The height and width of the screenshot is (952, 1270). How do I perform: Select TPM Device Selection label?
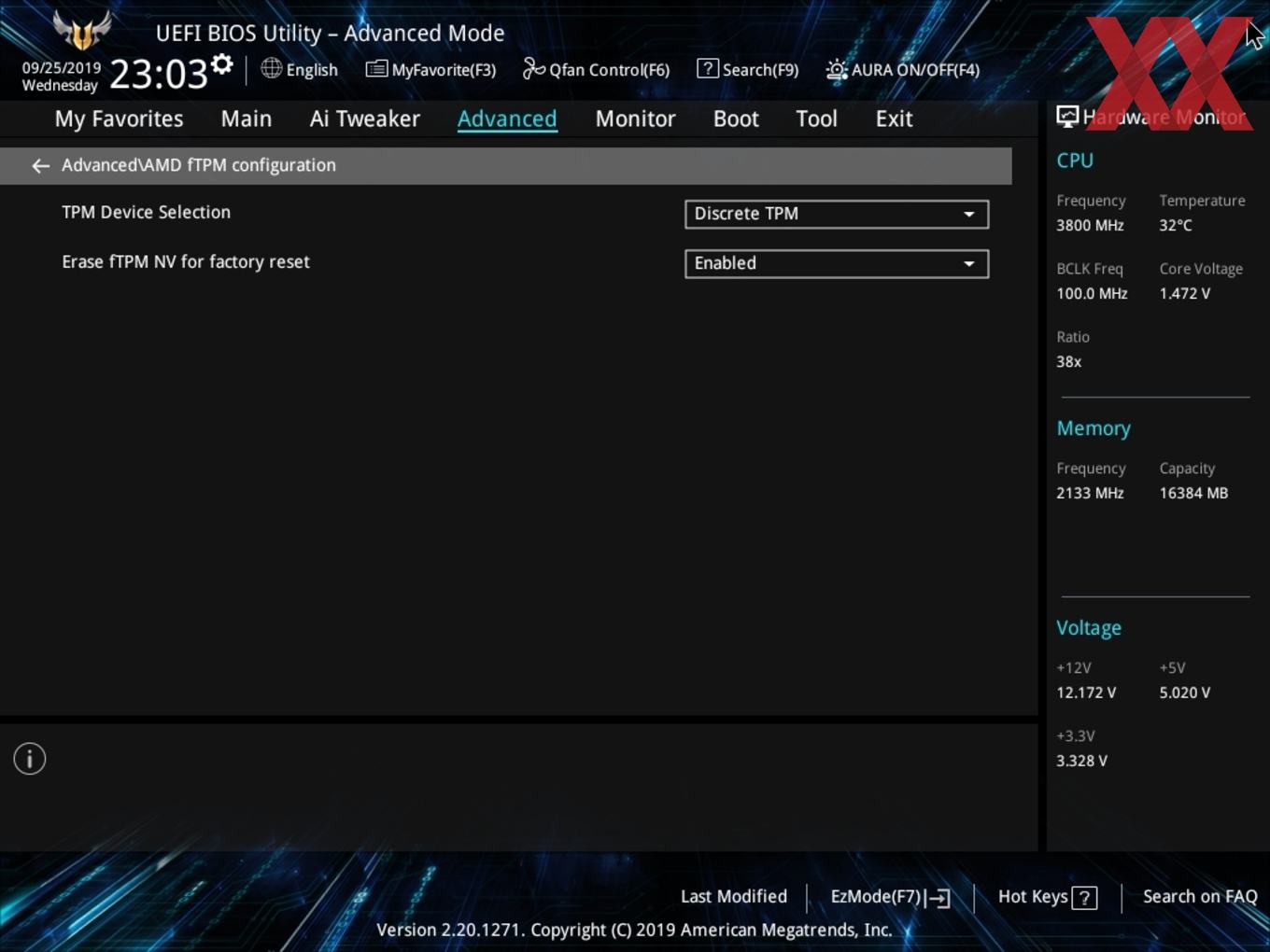tap(146, 212)
